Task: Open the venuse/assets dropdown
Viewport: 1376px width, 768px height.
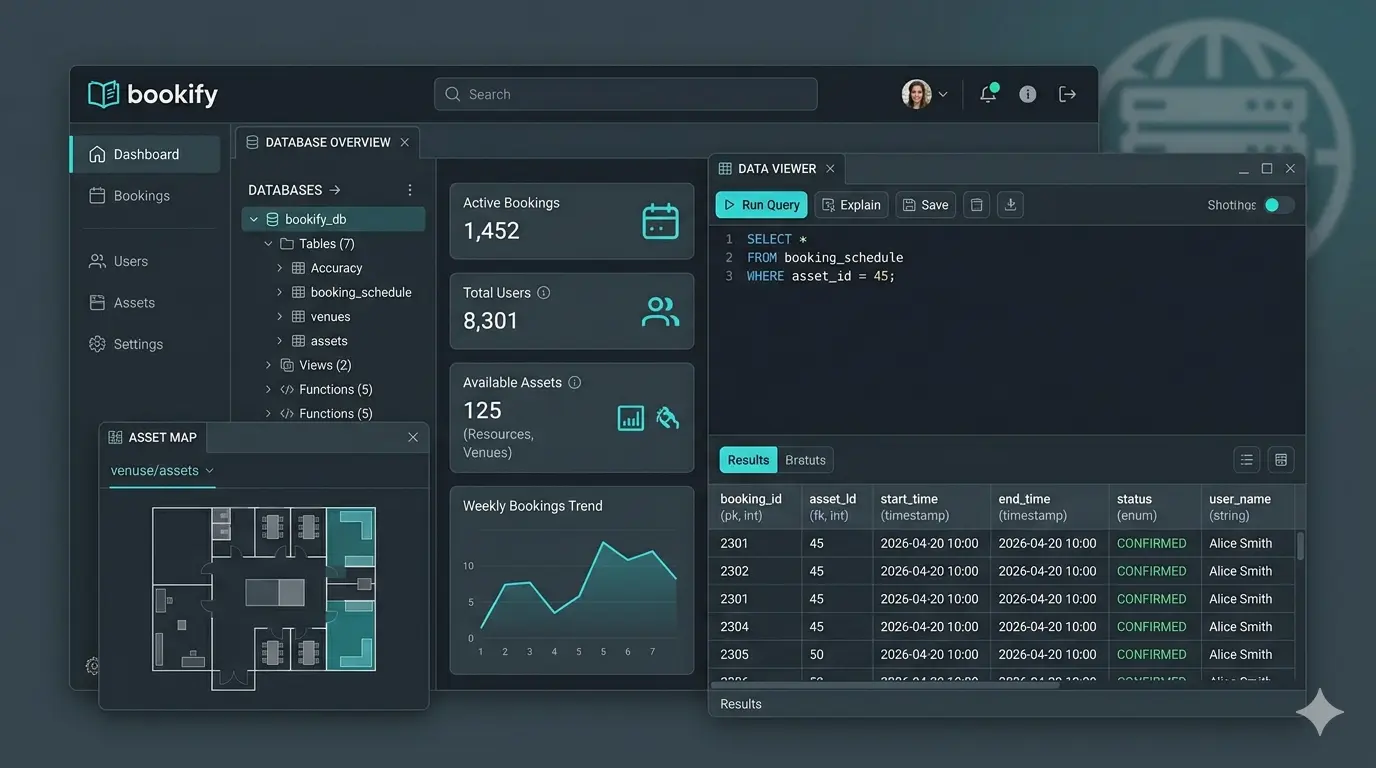Action: (162, 470)
